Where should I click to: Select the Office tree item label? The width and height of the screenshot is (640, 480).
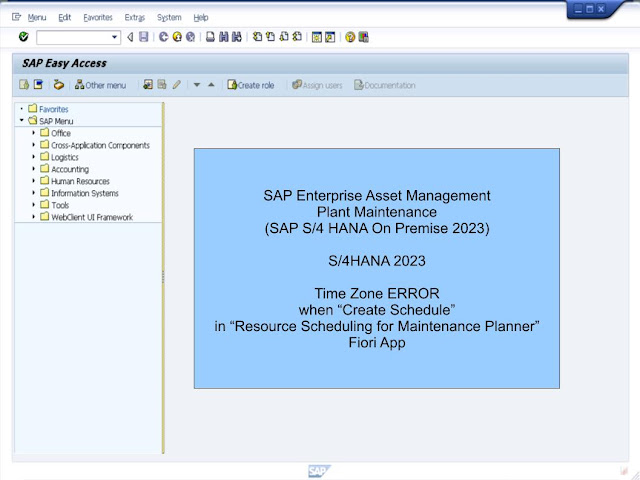coord(61,133)
